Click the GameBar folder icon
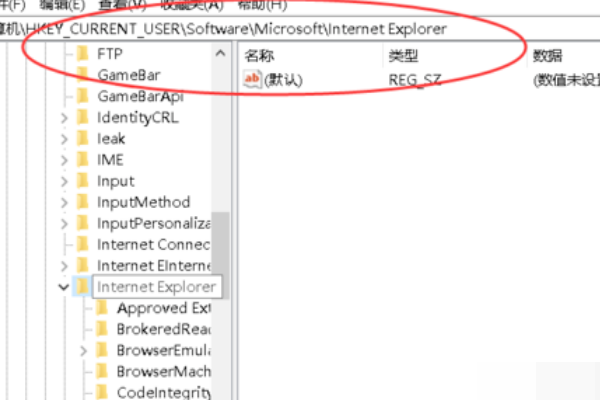600x400 pixels. tap(83, 75)
